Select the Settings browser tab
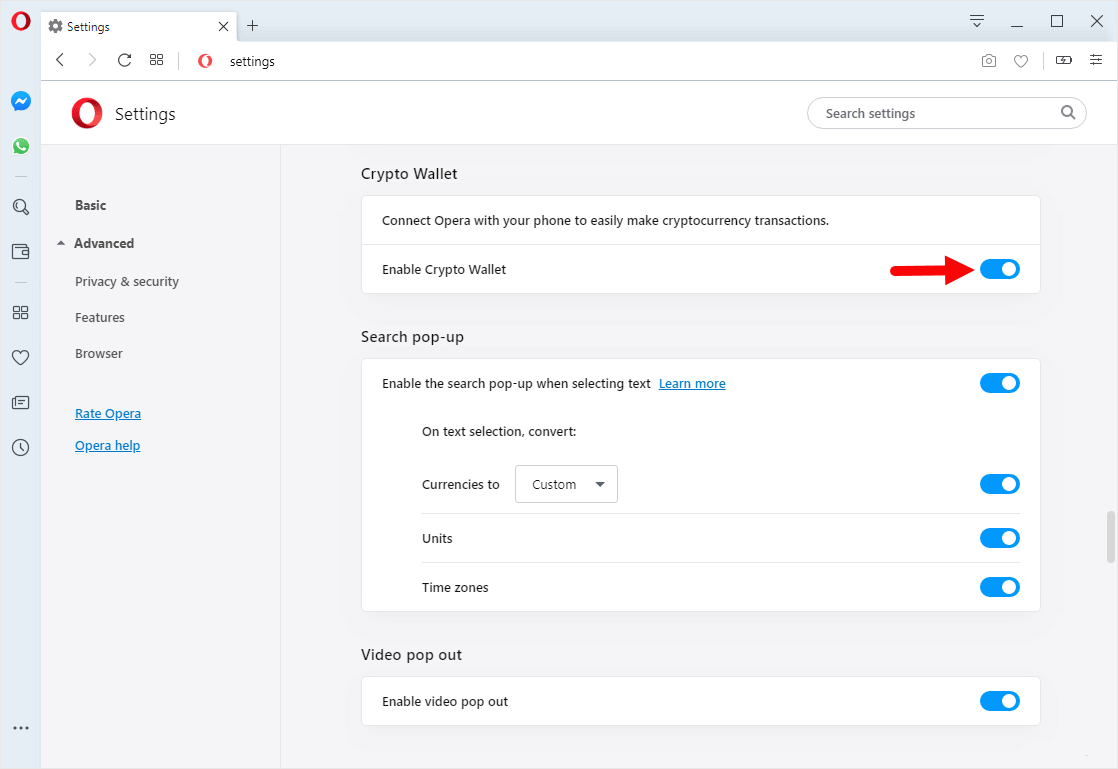Image resolution: width=1118 pixels, height=769 pixels. pyautogui.click(x=139, y=26)
